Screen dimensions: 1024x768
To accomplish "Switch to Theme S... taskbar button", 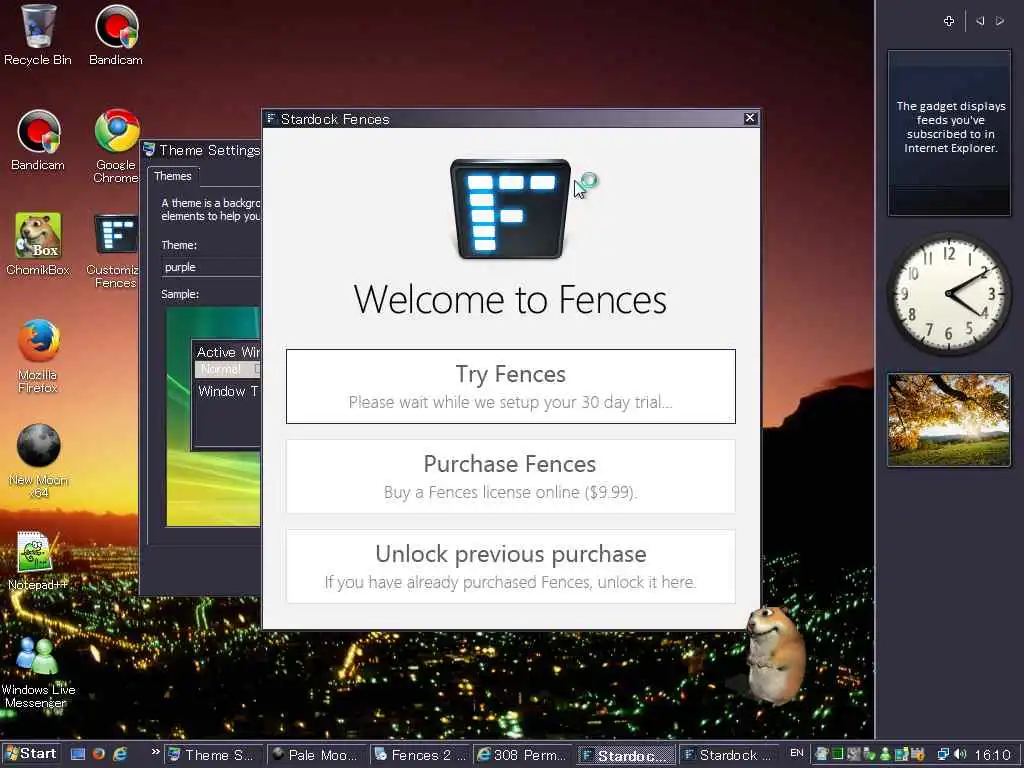I will click(214, 755).
